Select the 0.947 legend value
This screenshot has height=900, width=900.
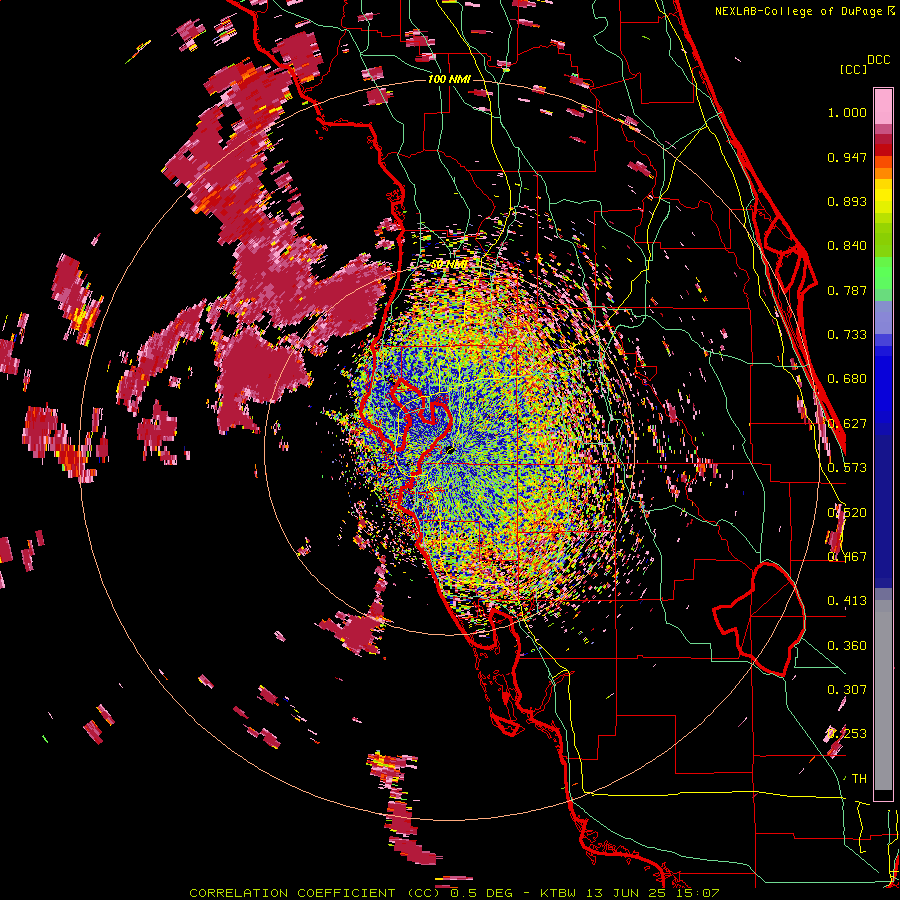pyautogui.click(x=847, y=157)
